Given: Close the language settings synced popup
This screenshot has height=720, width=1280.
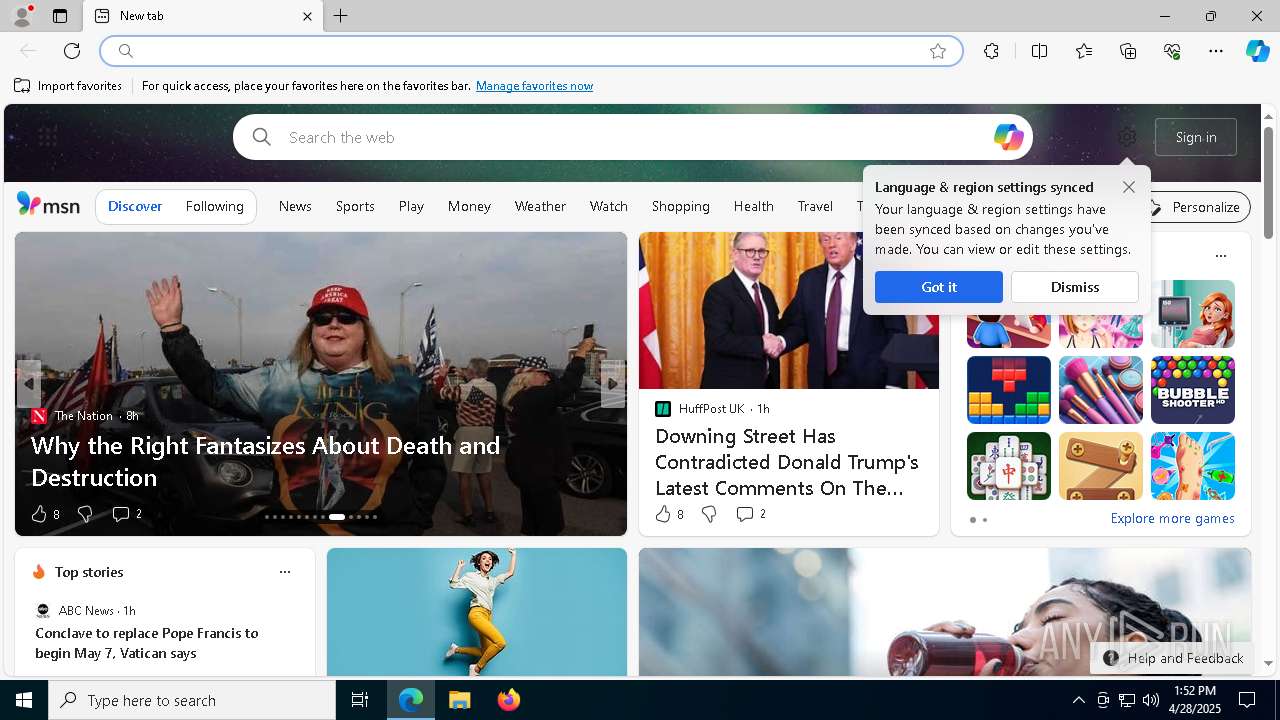Looking at the screenshot, I should [x=1128, y=187].
